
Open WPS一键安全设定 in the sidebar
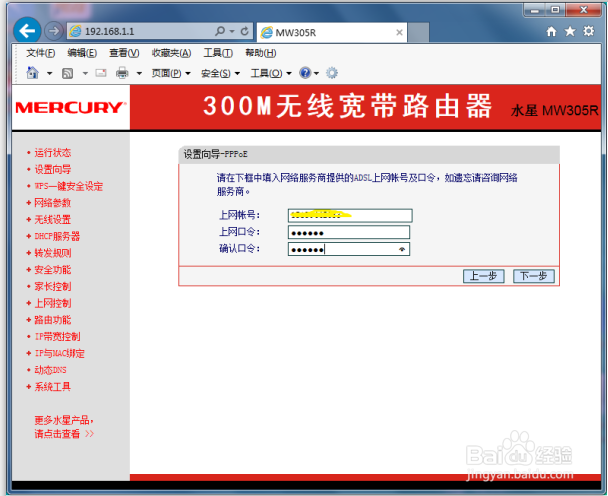tap(69, 186)
